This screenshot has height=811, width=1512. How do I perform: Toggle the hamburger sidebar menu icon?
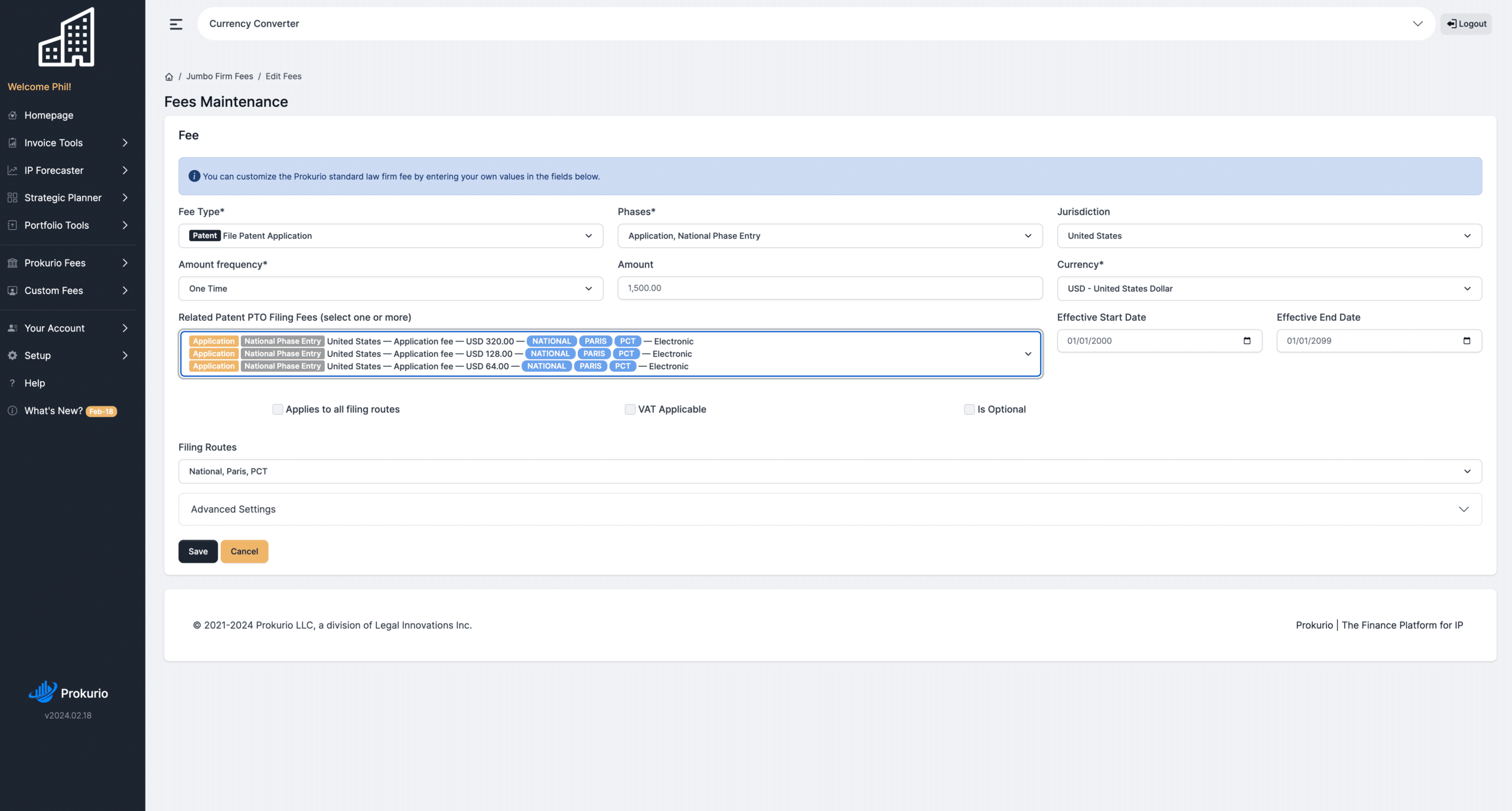[x=176, y=24]
